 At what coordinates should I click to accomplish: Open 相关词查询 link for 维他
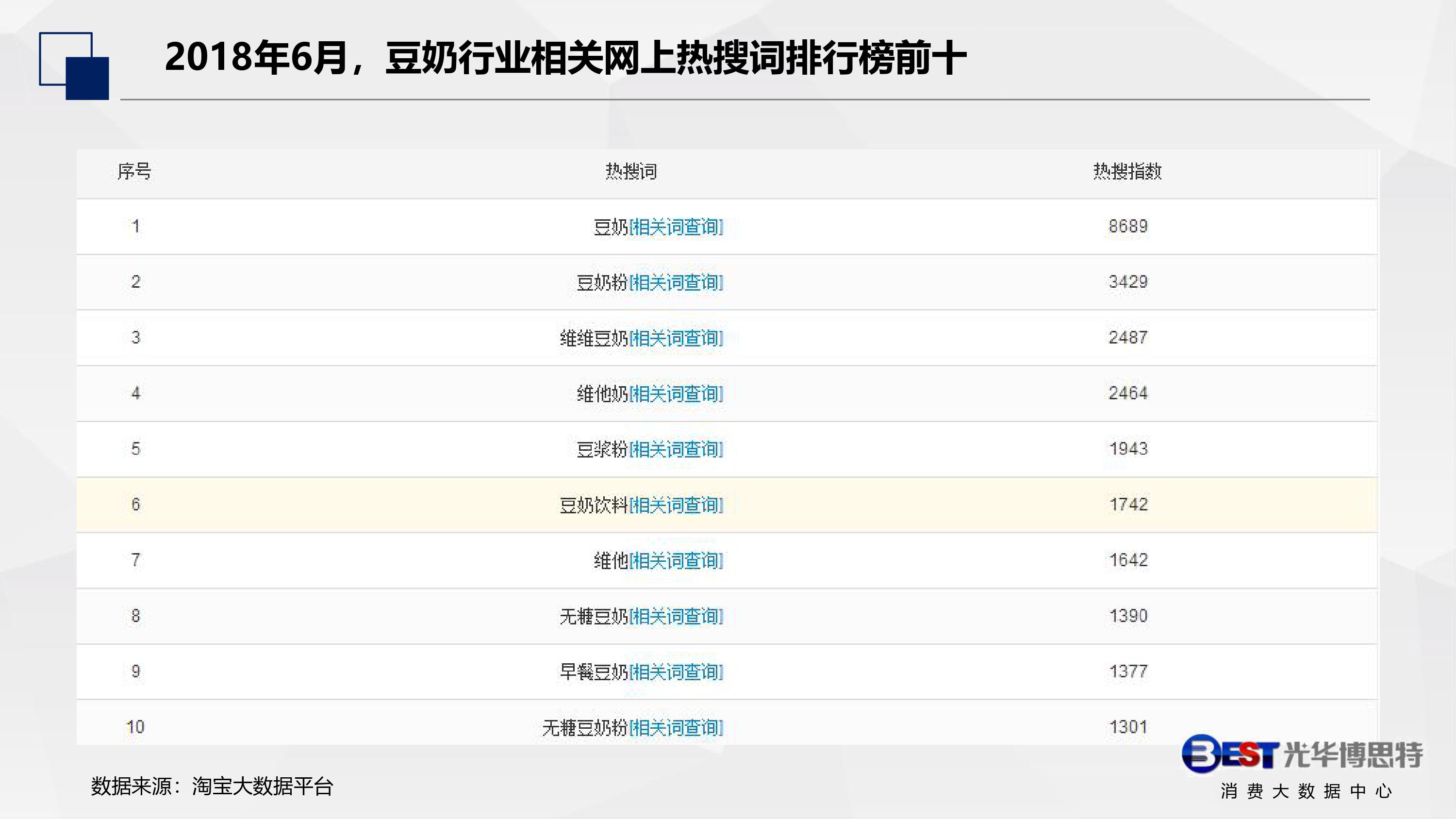tap(676, 561)
